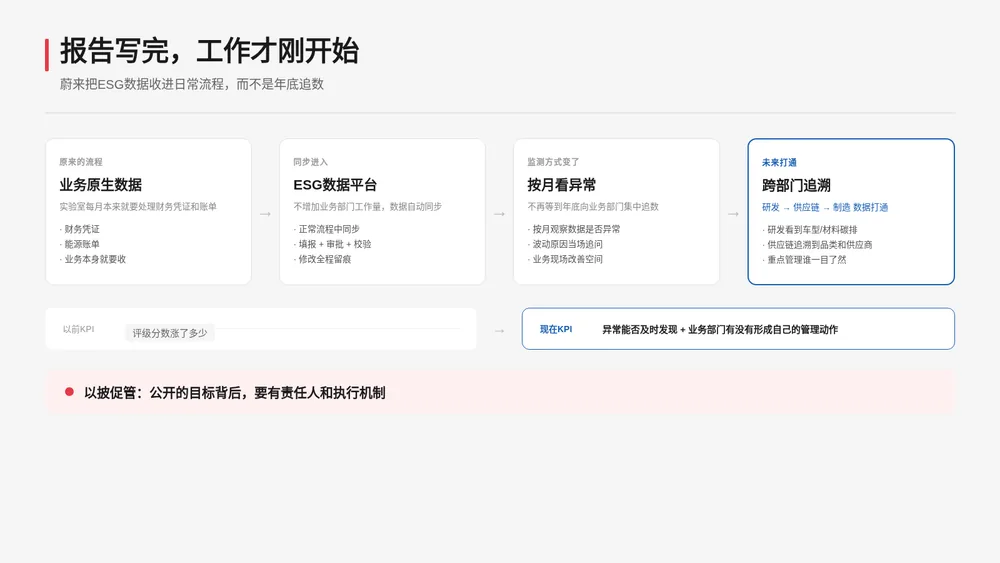This screenshot has height=563, width=1000.
Task: Click the title "报告写完，工作才刚开始"
Action: tap(209, 51)
